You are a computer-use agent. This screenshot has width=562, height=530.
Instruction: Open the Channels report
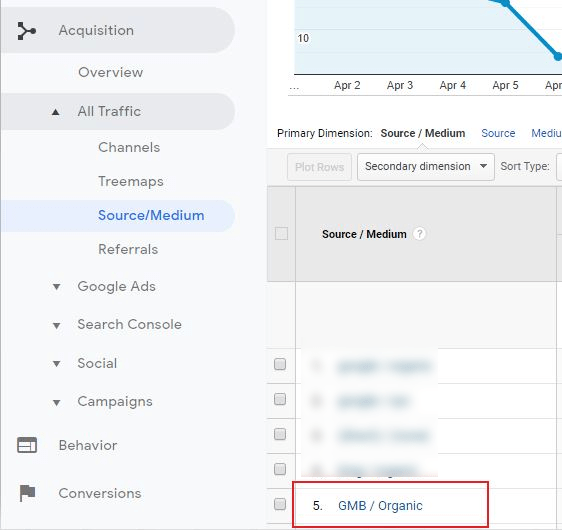click(x=129, y=147)
